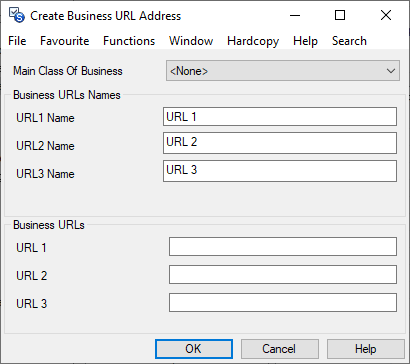The width and height of the screenshot is (410, 364).
Task: Close the Create Business URL Address window
Action: [x=386, y=15]
